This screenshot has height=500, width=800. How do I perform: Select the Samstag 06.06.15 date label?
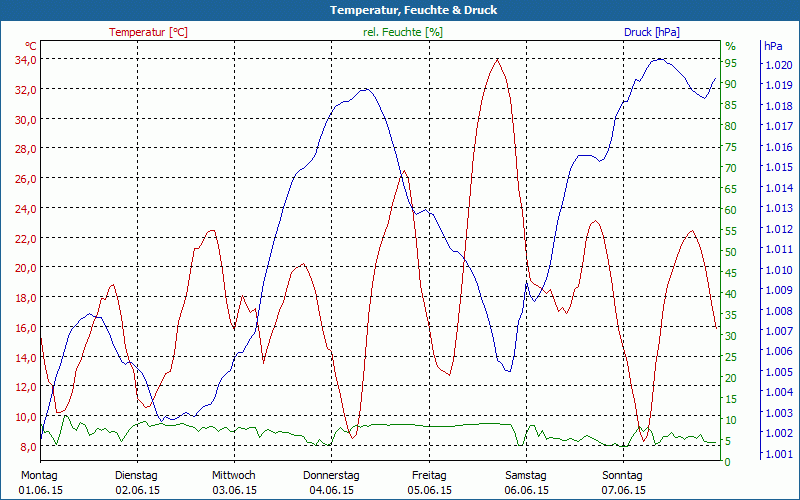(x=525, y=483)
